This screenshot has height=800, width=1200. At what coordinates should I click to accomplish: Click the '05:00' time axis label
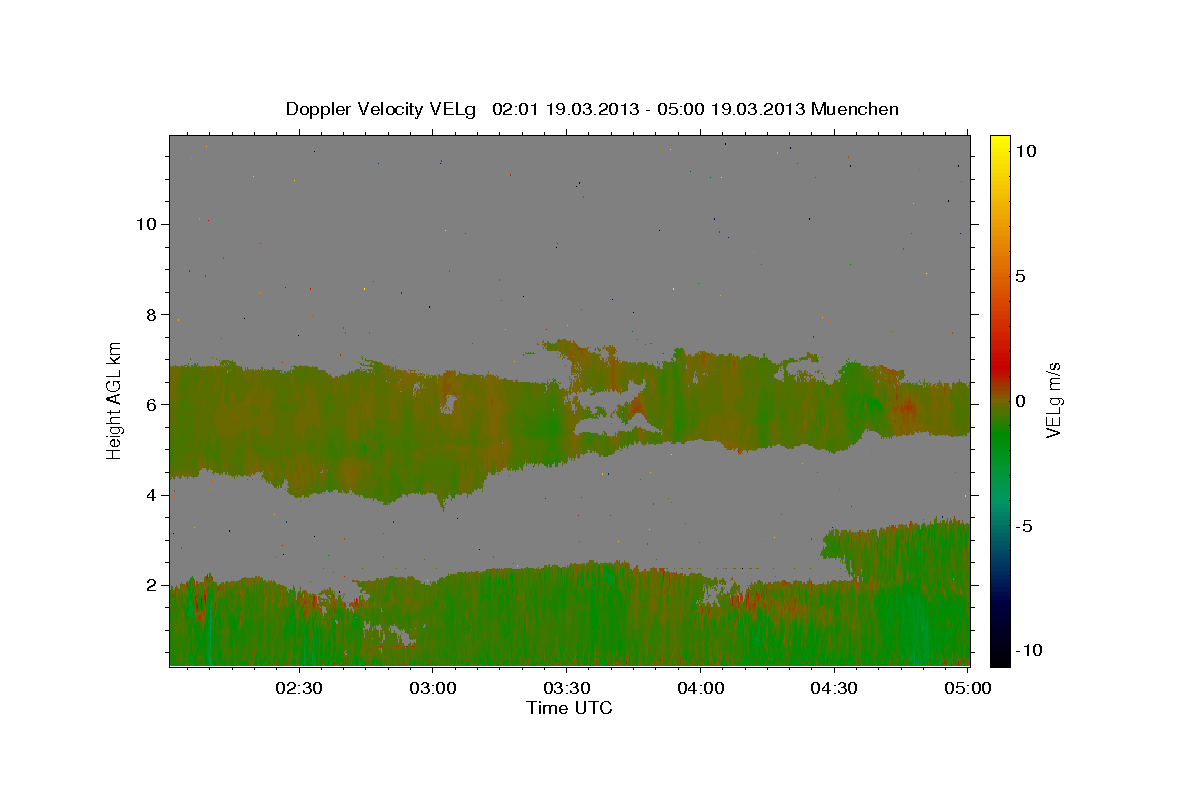967,688
